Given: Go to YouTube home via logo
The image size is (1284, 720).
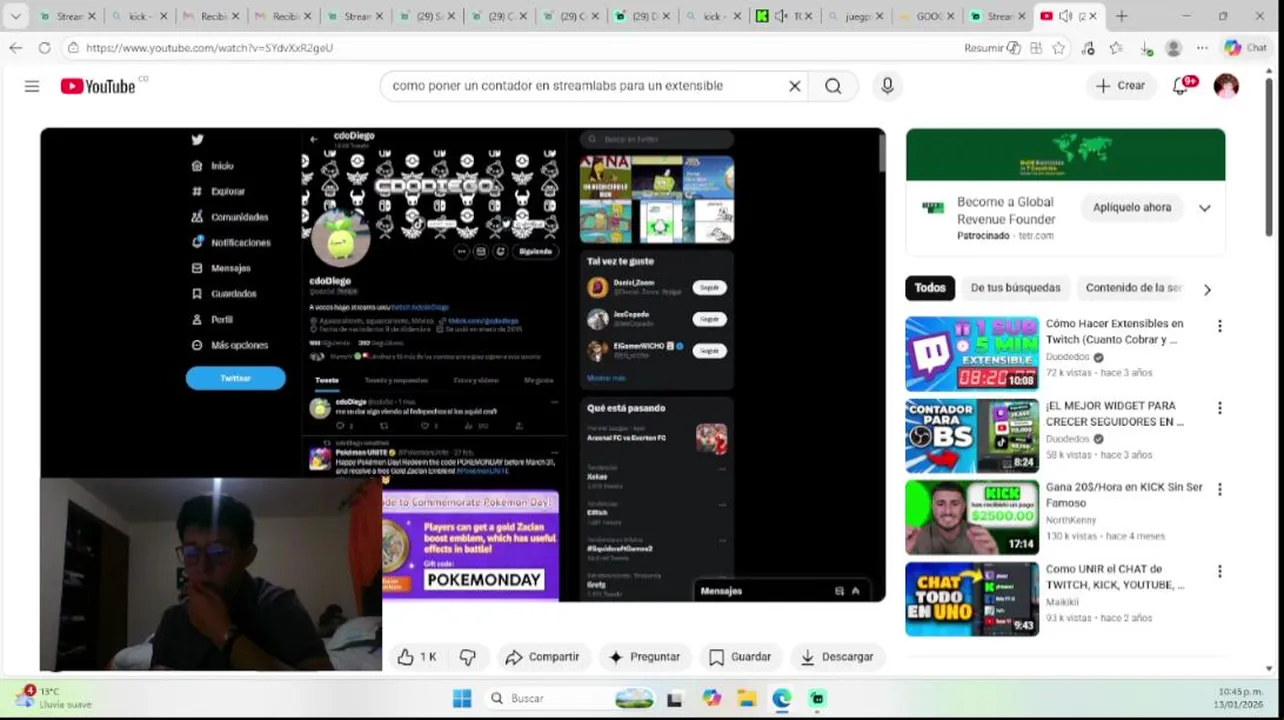Looking at the screenshot, I should point(98,86).
